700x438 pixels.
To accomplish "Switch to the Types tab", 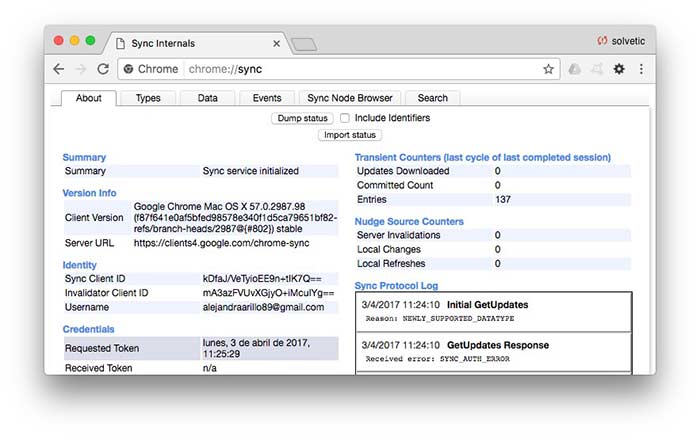I will coord(148,98).
